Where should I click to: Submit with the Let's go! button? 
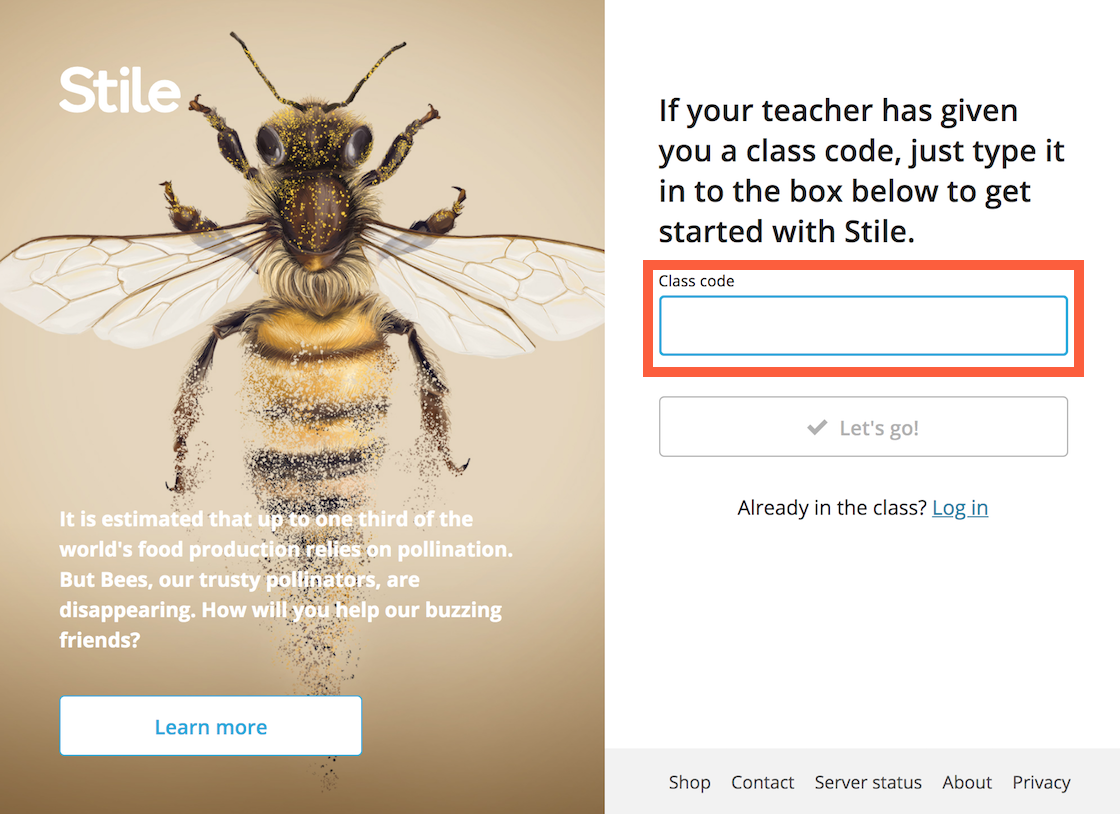863,426
